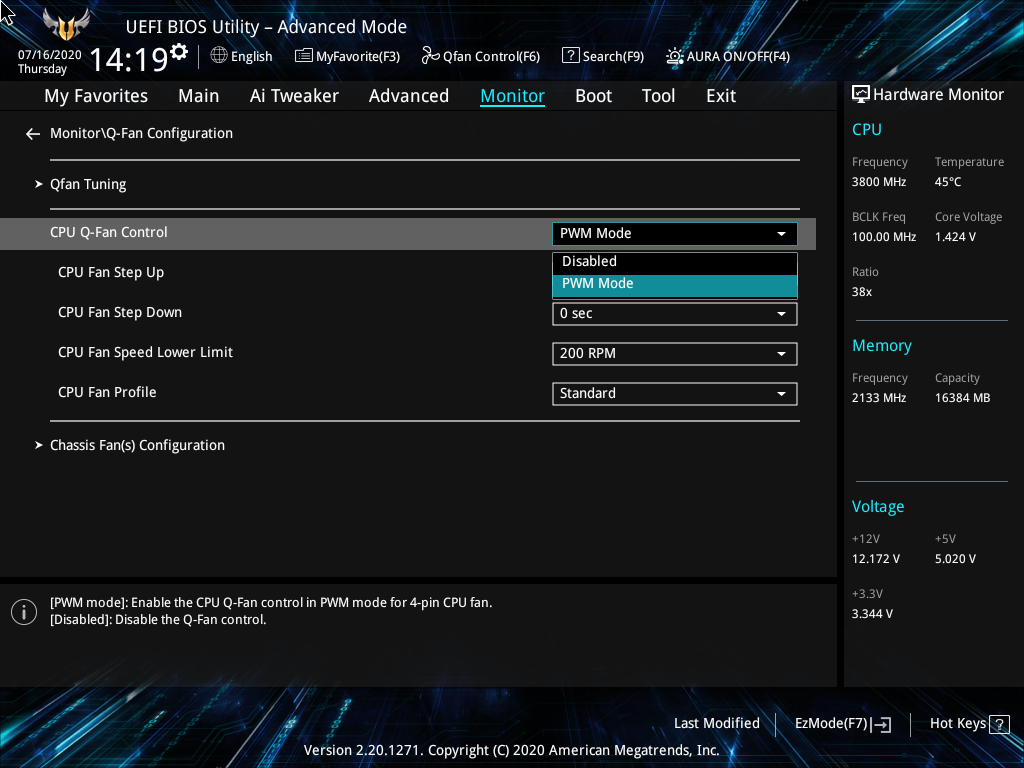Open the CPU Q-Fan Control dropdown

coord(675,234)
